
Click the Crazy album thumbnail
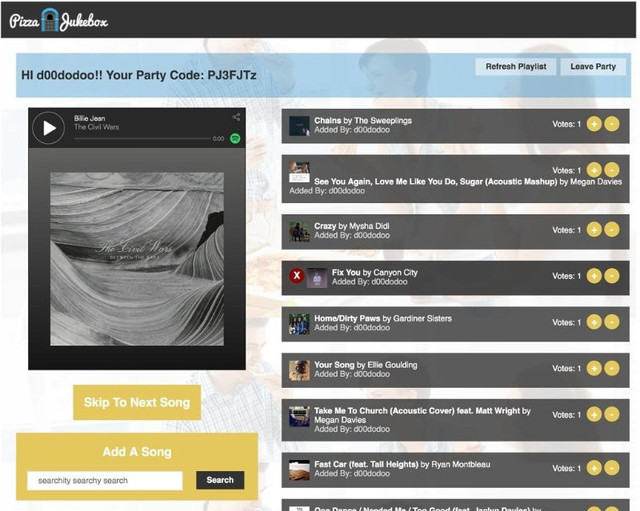(299, 231)
